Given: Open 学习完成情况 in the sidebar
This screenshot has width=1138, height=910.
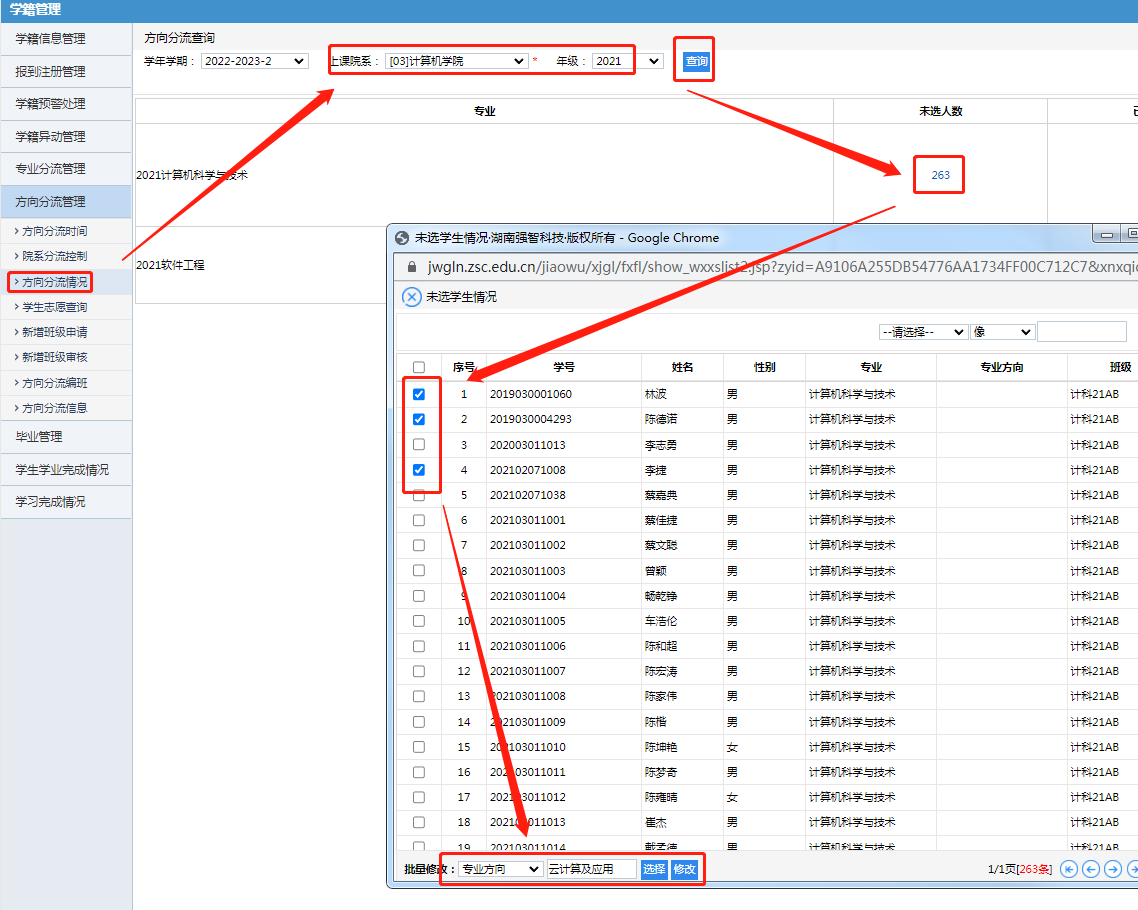Looking at the screenshot, I should [66, 501].
